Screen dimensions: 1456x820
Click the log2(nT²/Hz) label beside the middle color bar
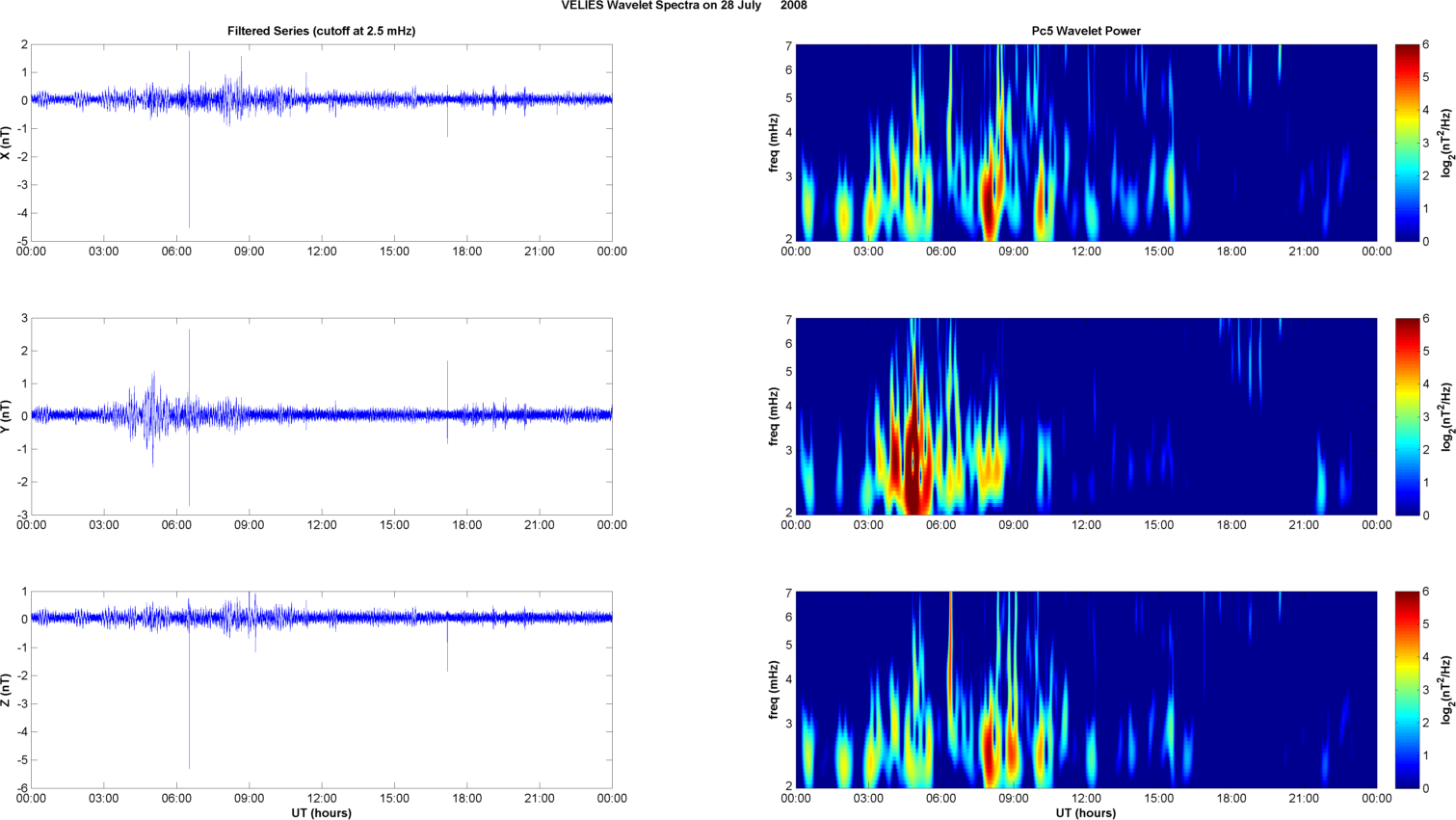pos(1446,416)
